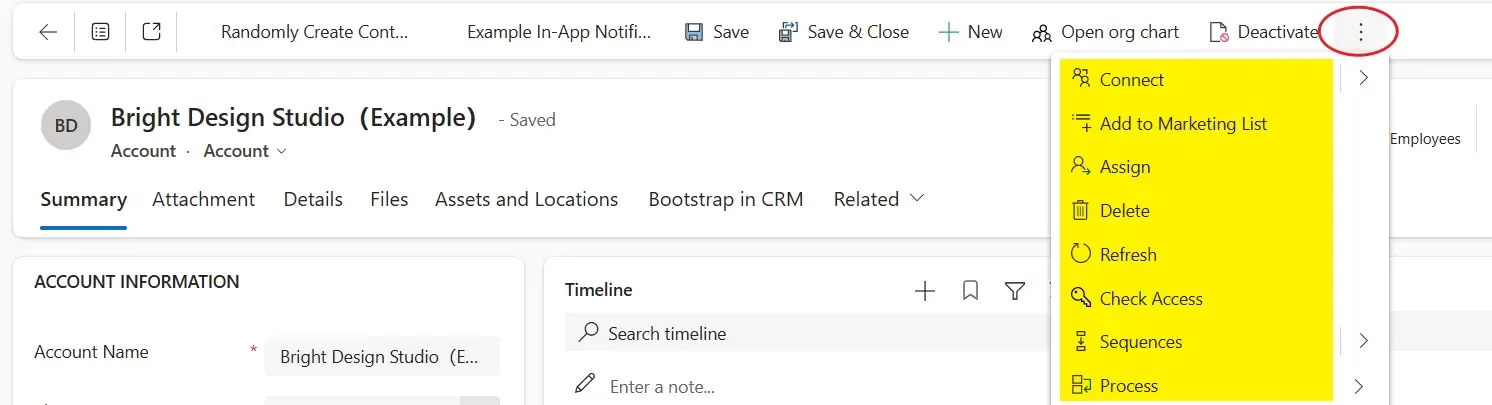Open the timeline filter funnel icon
Screen dimensions: 1492x405
point(1015,291)
